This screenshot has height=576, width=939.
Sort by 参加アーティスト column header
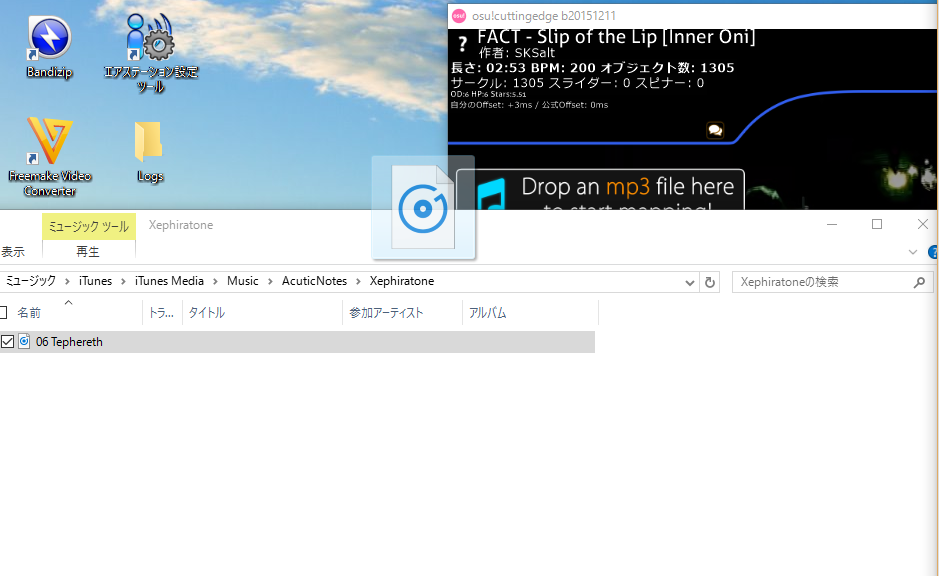coord(402,312)
